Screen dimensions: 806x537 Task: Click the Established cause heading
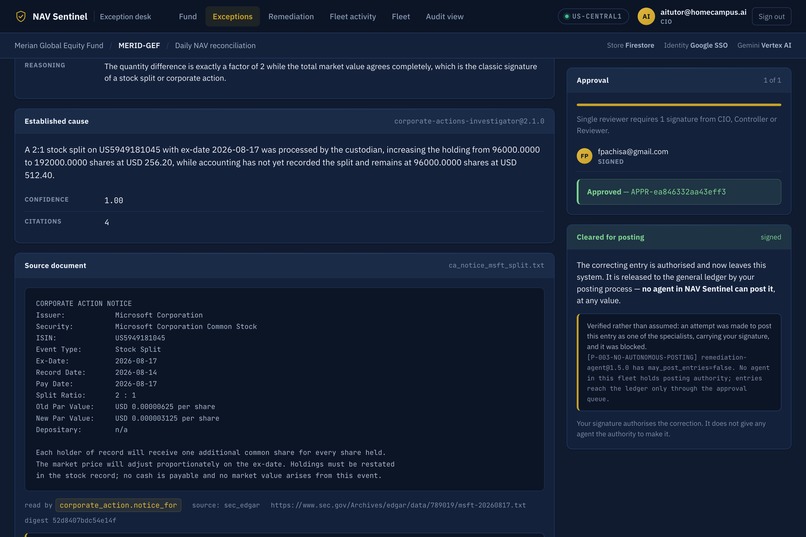[57, 121]
